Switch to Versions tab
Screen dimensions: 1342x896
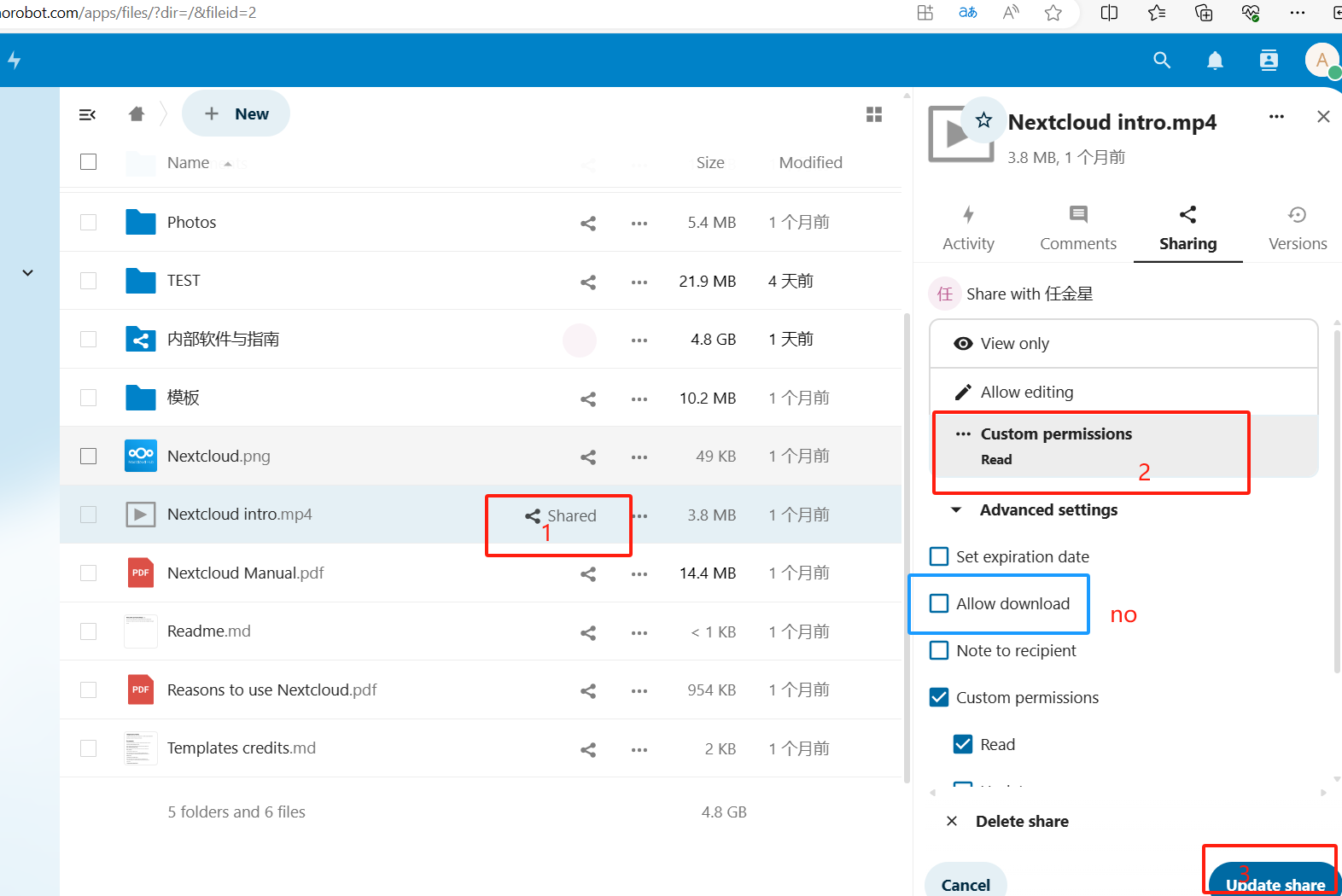click(x=1298, y=229)
